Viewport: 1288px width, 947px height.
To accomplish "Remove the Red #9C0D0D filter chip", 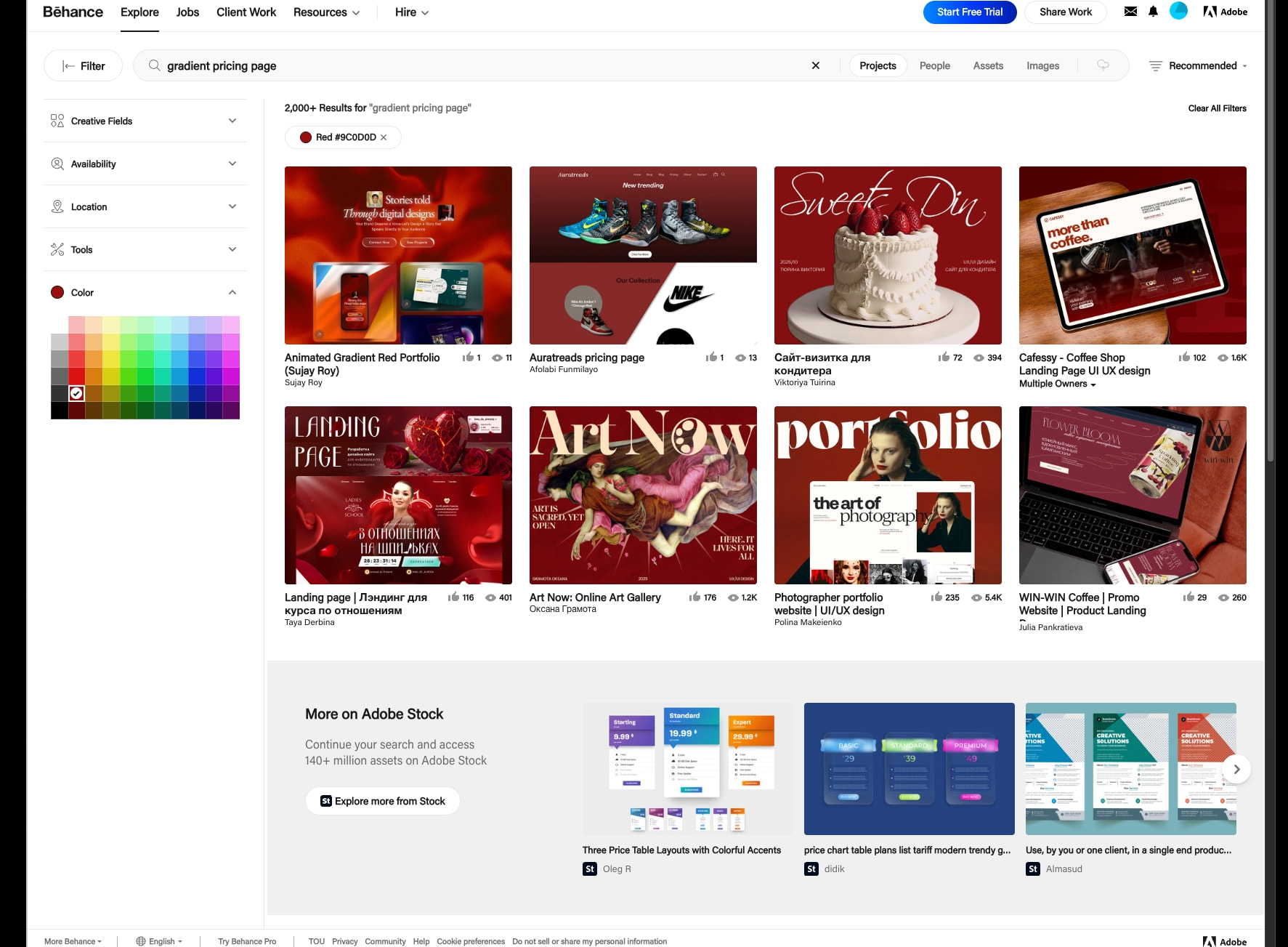I will pos(384,137).
